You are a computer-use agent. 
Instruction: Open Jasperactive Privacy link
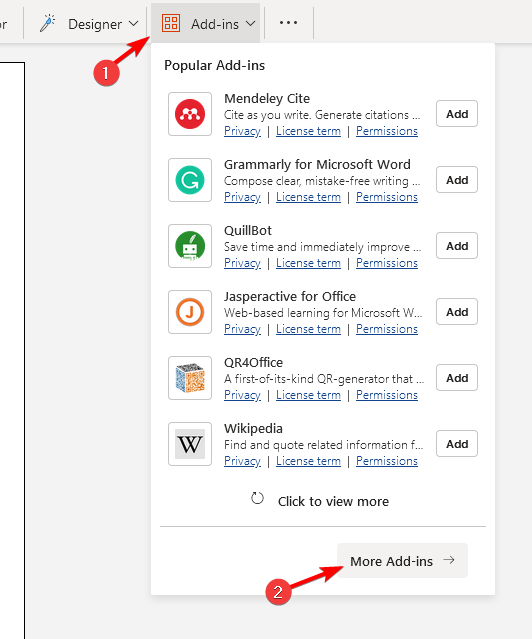coord(242,329)
